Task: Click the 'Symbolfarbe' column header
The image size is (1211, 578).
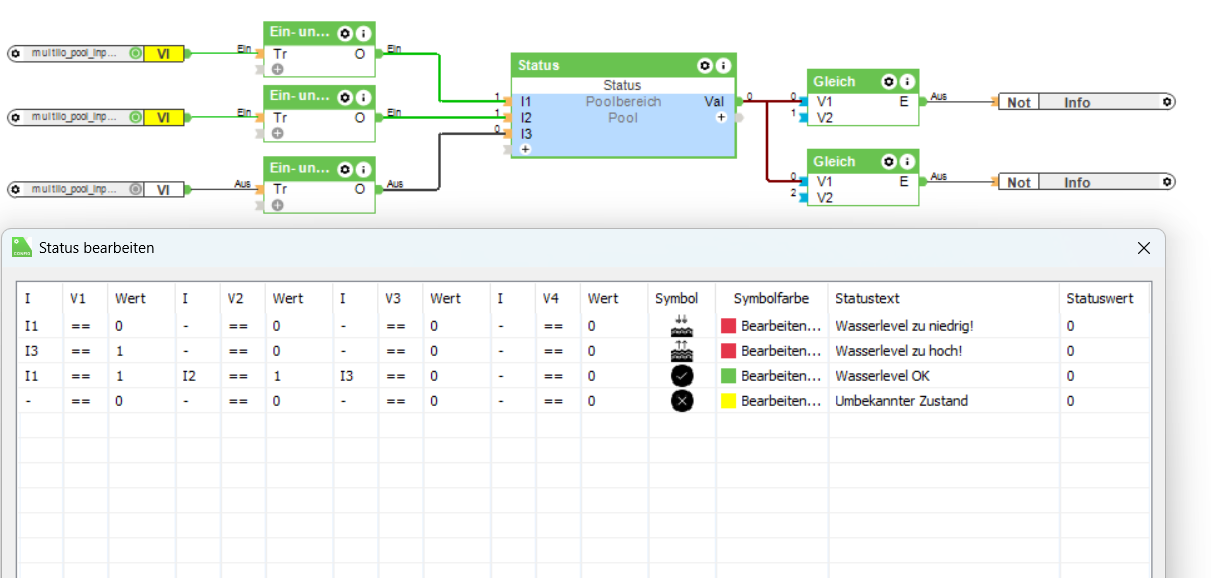Action: 771,298
